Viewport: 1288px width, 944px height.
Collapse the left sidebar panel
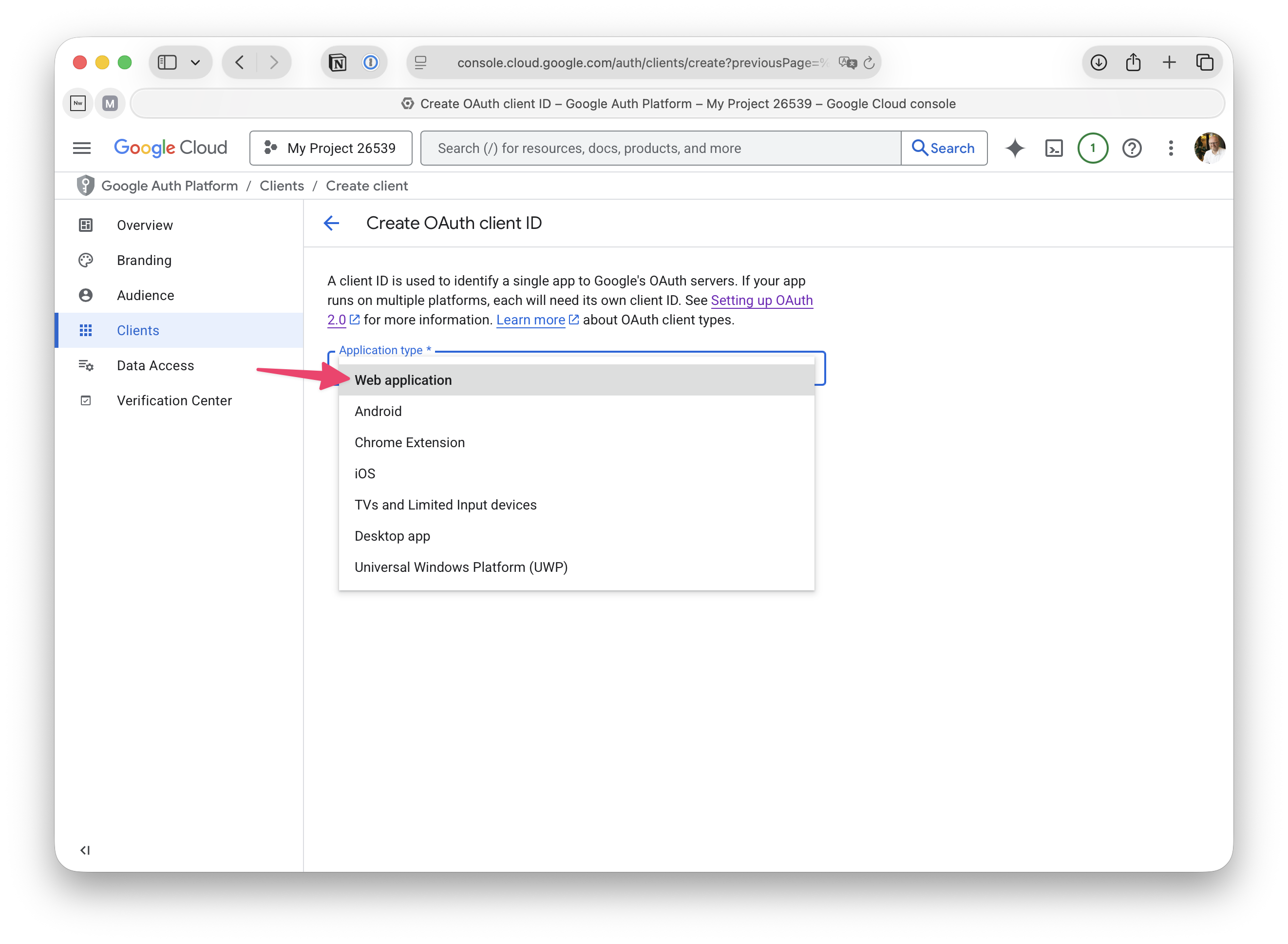click(x=85, y=850)
